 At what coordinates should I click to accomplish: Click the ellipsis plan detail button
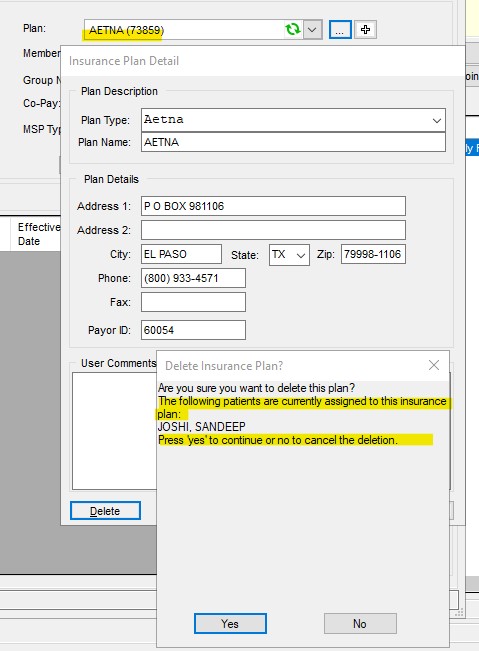340,30
